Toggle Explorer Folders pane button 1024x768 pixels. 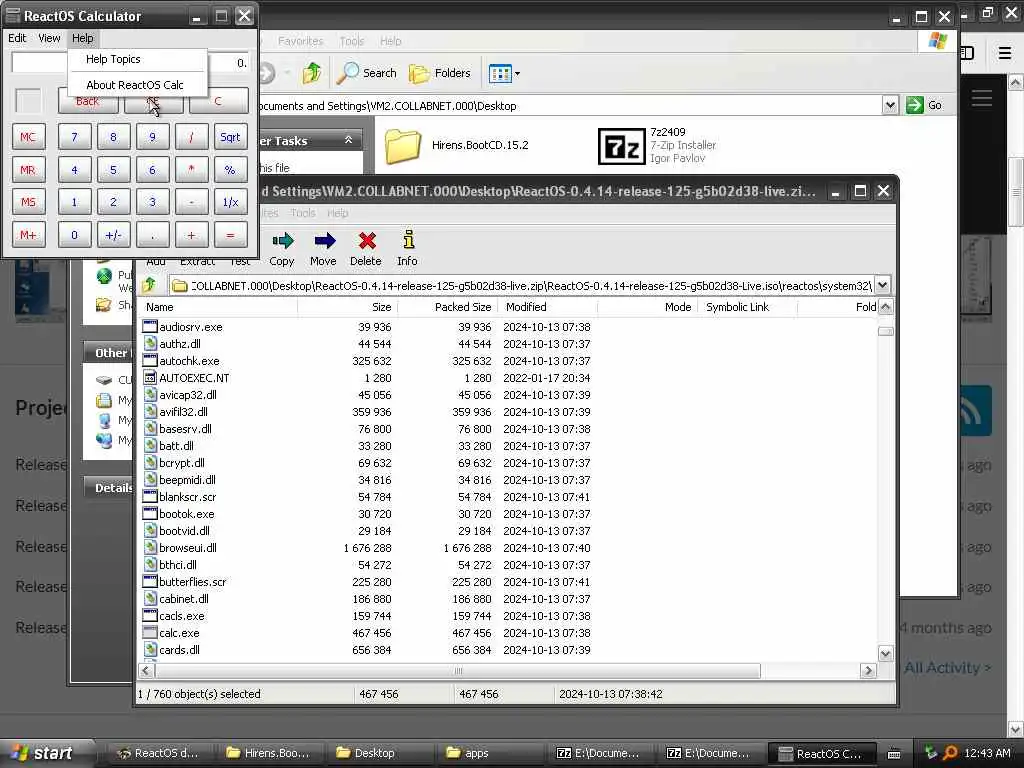point(440,73)
